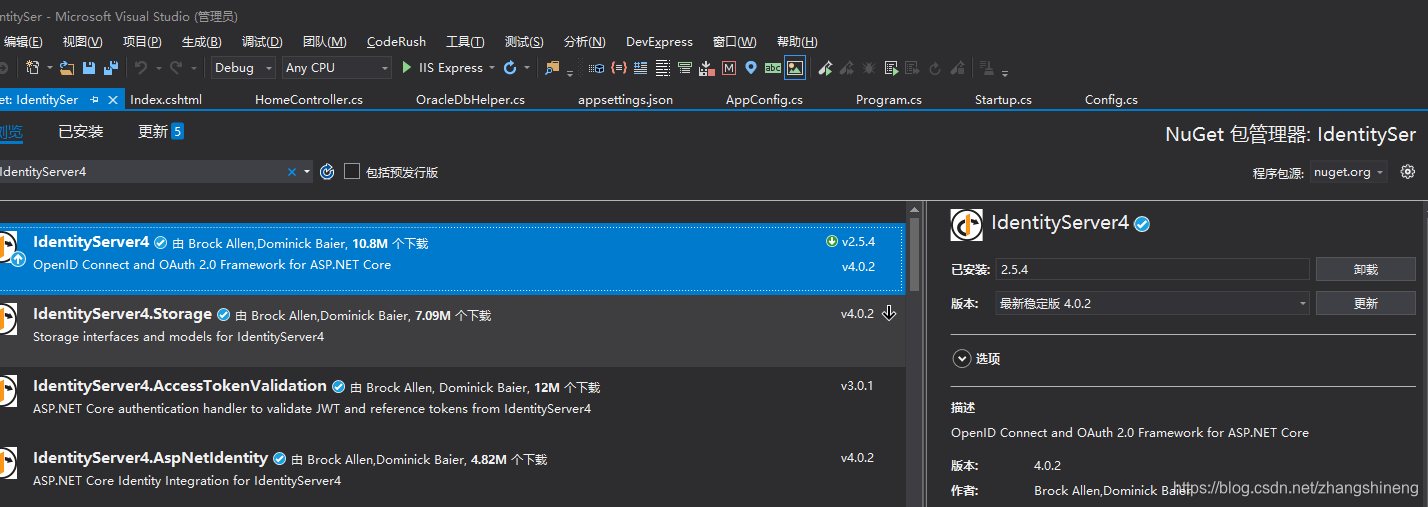Open the Project menu
The width and height of the screenshot is (1428, 507).
pos(142,41)
